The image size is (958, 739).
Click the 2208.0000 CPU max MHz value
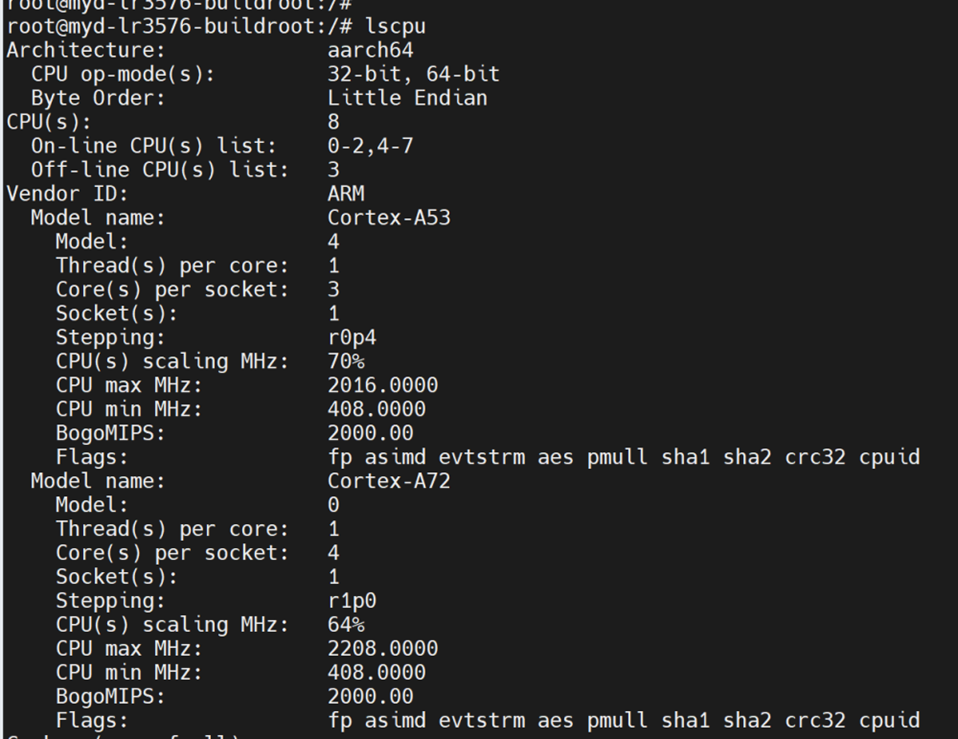point(382,649)
